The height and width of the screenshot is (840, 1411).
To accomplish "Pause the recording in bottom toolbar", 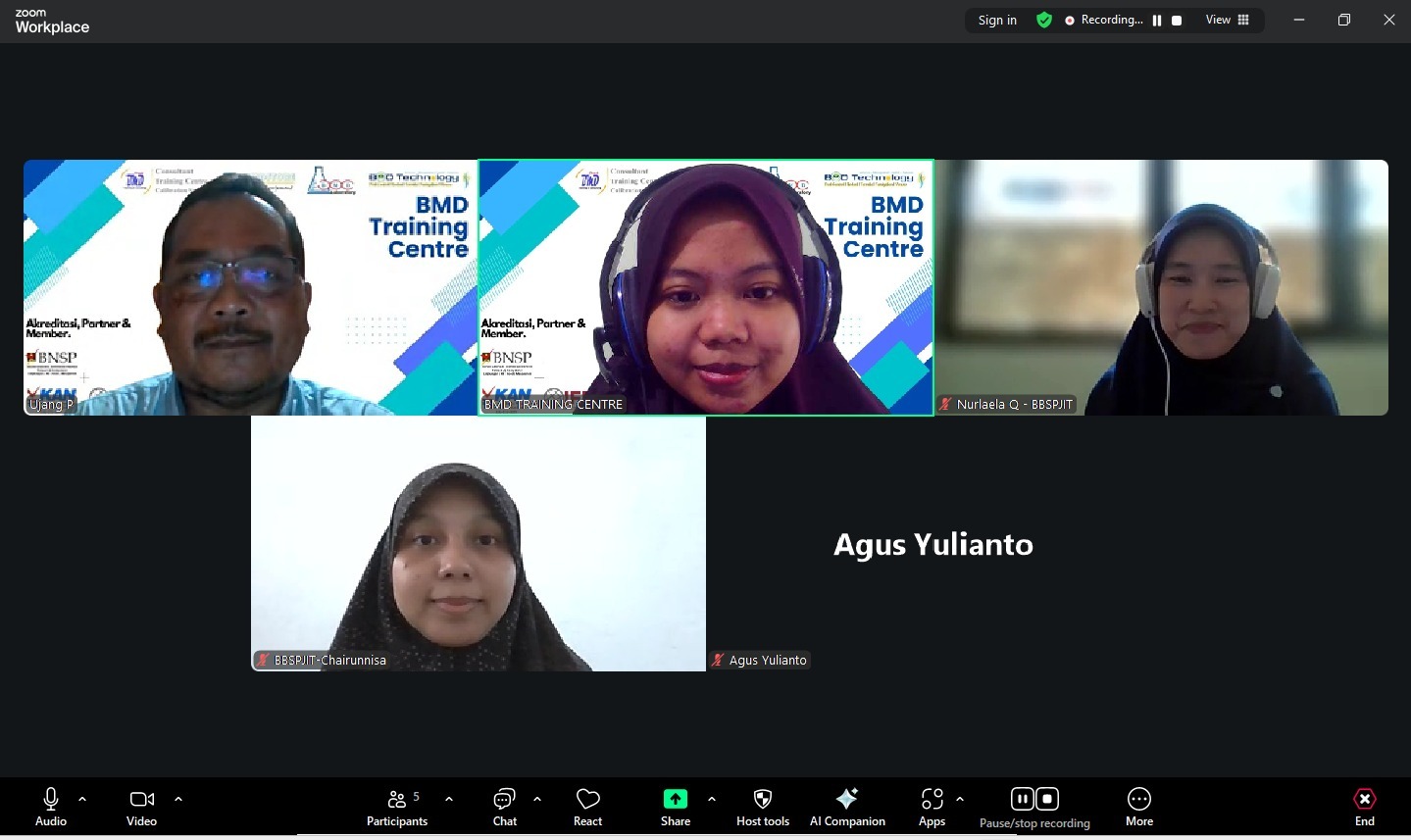I will [x=1022, y=799].
